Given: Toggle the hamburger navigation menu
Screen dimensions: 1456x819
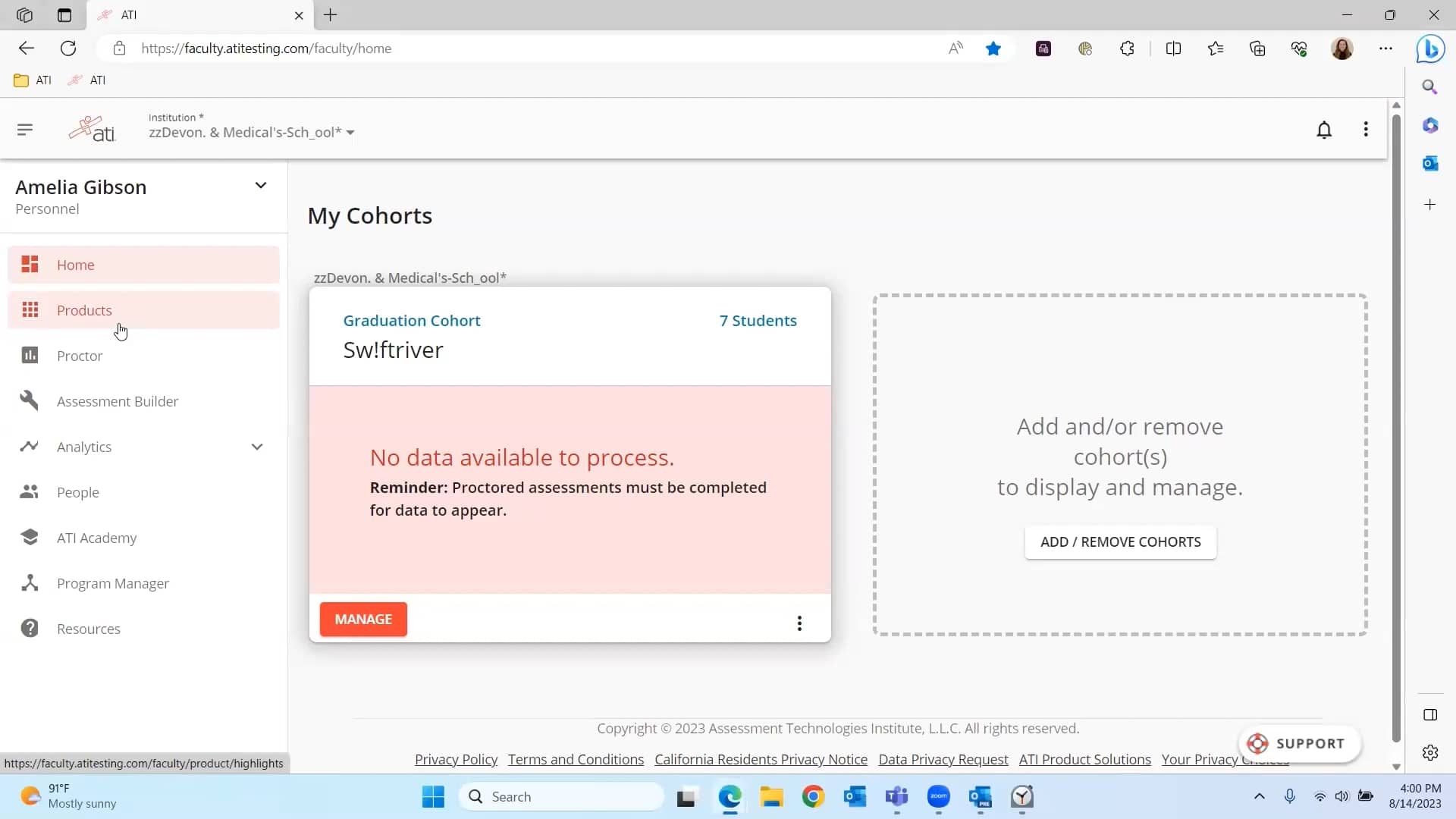Looking at the screenshot, I should coord(25,130).
